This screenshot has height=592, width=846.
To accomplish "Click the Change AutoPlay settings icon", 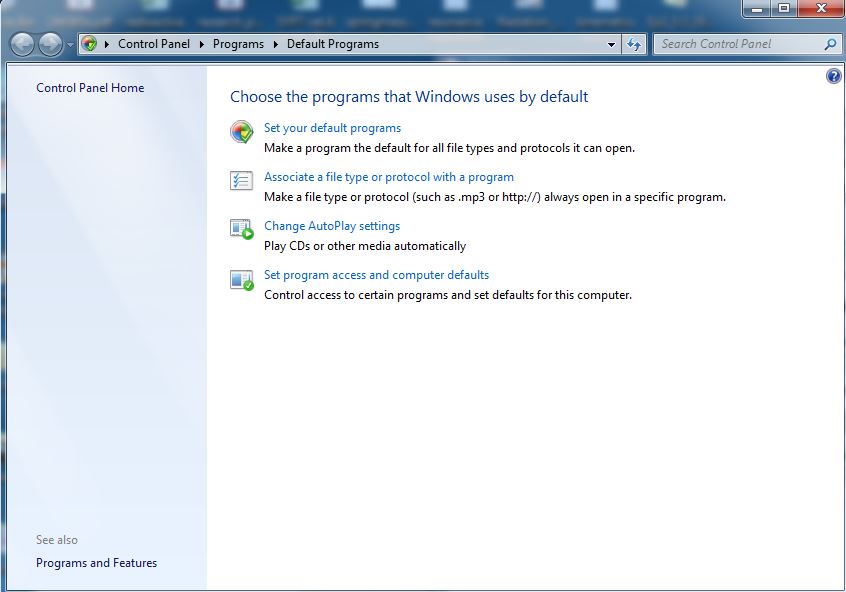I will [242, 229].
